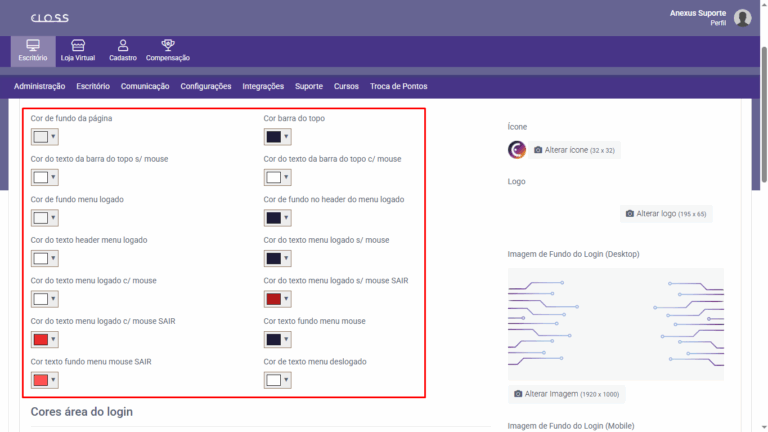
Task: Click red swatch for texto fundo menu mouse SAIR
Action: pos(40,380)
